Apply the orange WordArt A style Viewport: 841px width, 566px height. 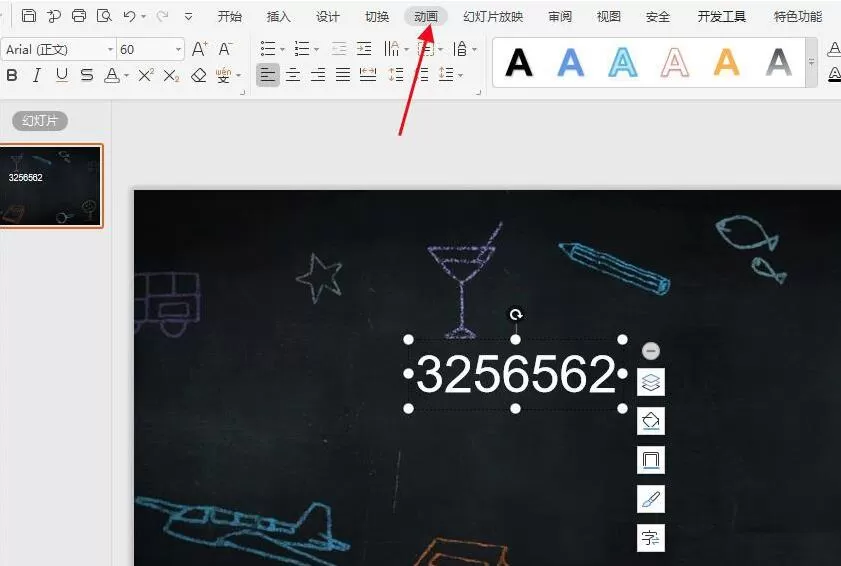click(727, 63)
